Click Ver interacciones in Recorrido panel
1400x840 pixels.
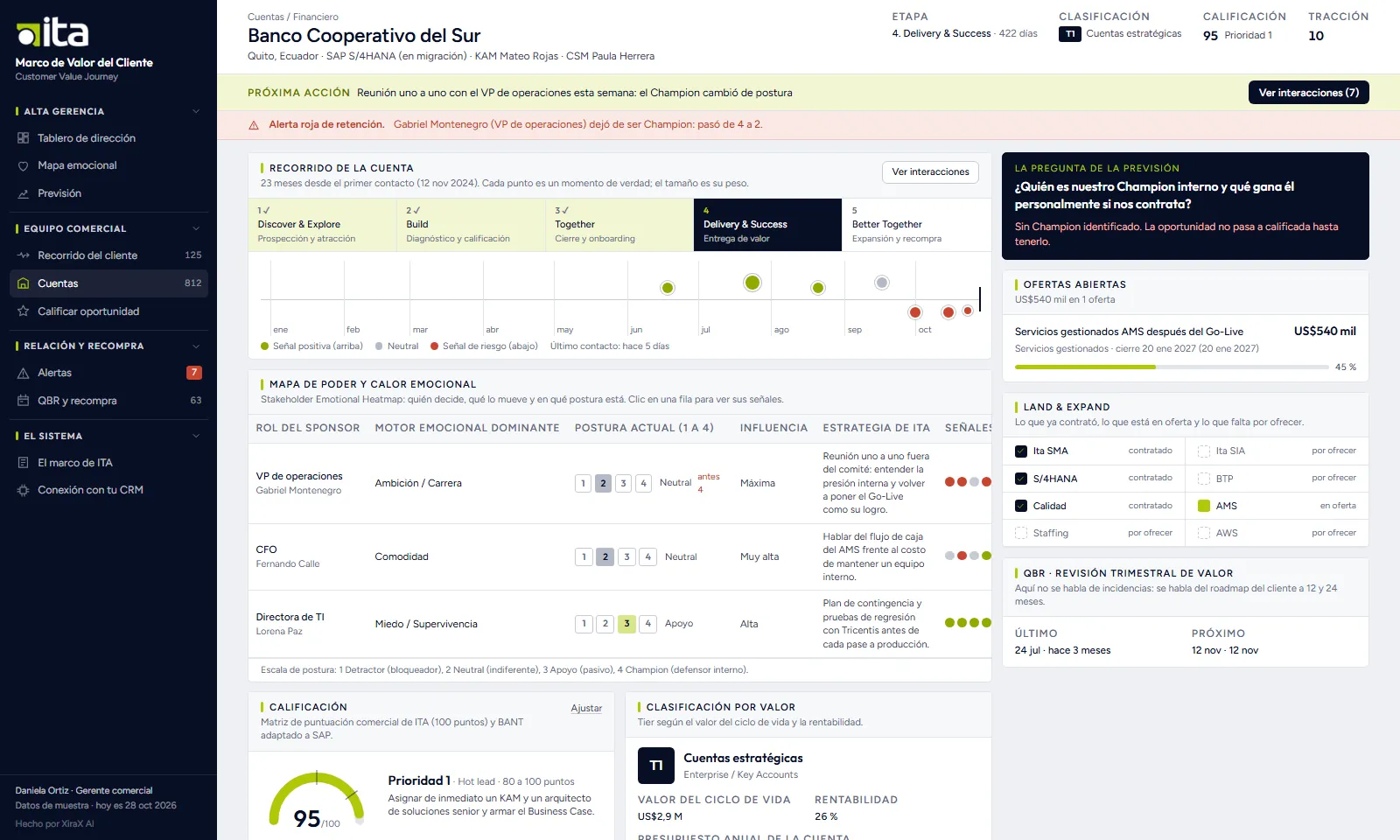tap(930, 172)
